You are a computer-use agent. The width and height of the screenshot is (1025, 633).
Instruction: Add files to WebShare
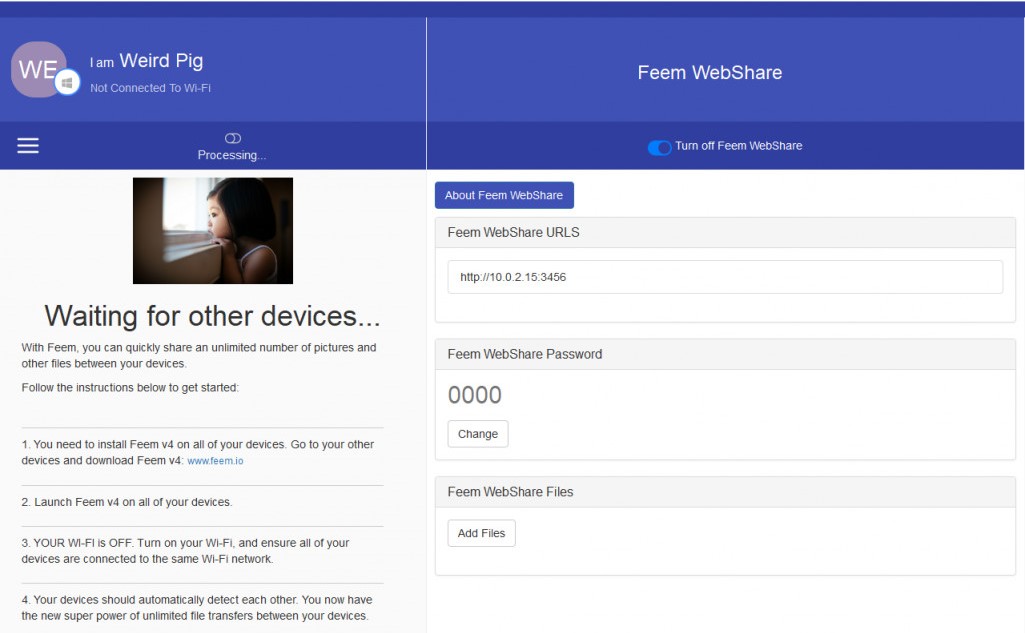click(481, 533)
